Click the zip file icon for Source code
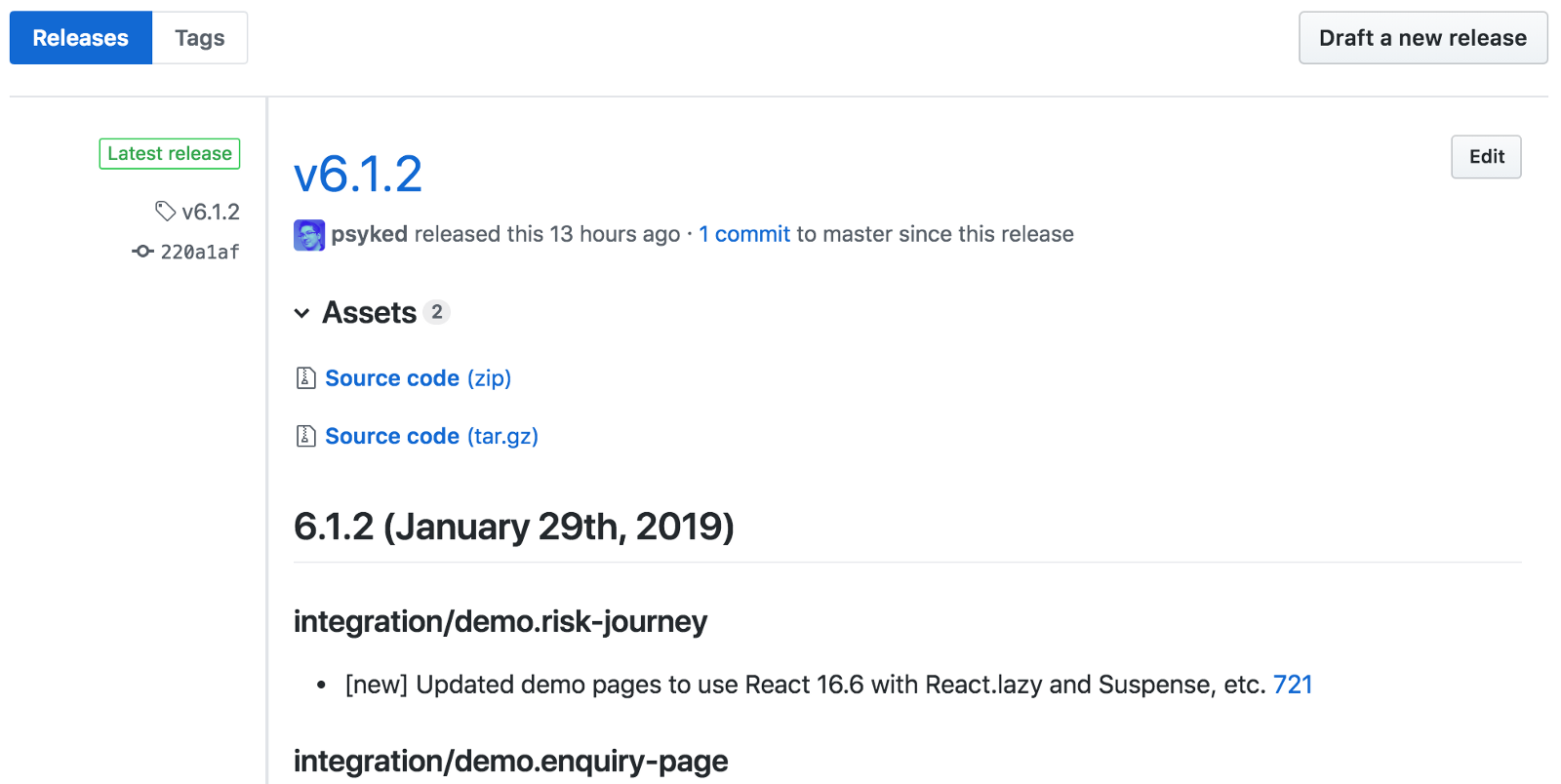 coord(305,377)
